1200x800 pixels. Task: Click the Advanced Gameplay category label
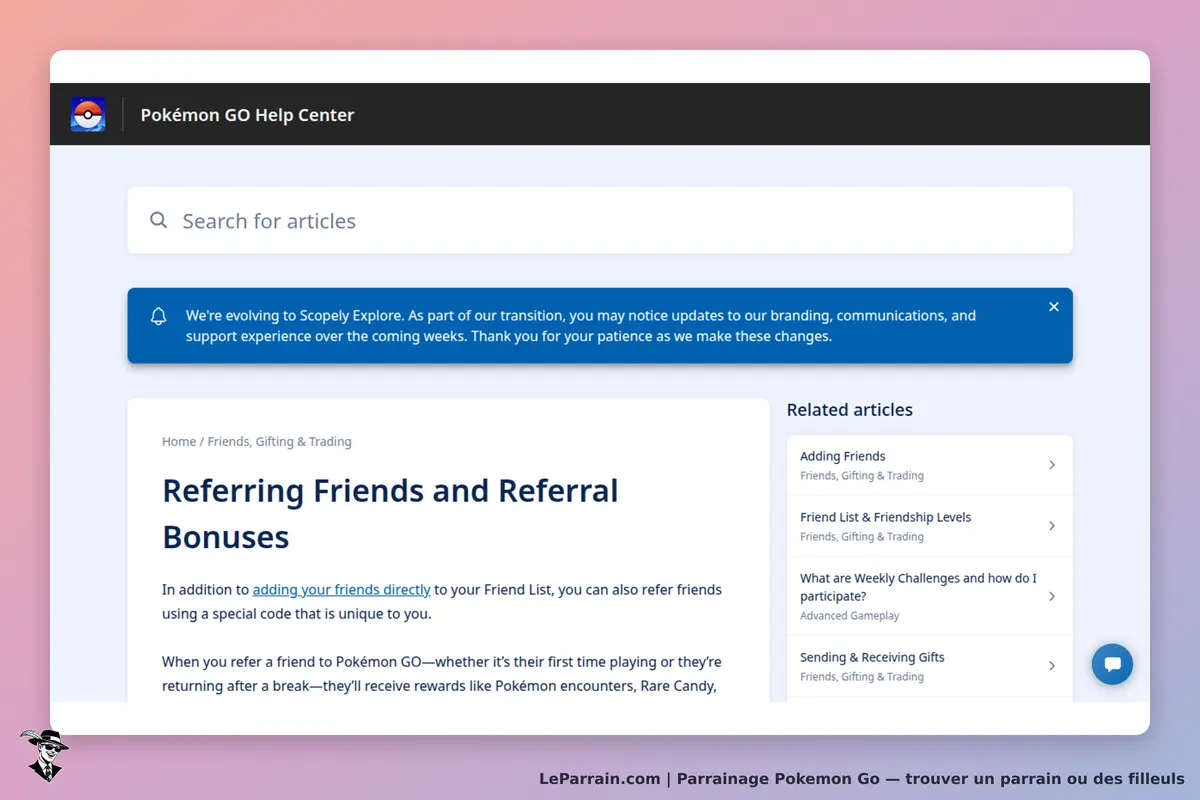tap(849, 616)
